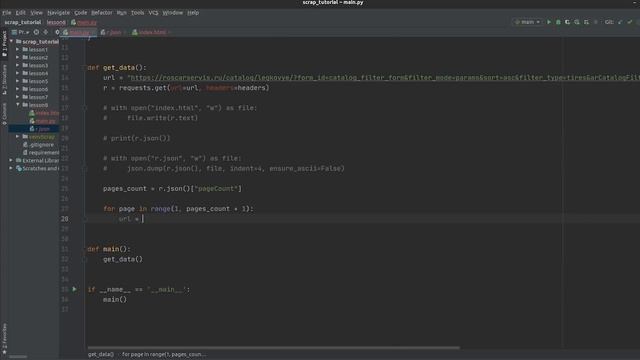Screen dimensions: 640x360
Task: Toggle the Favorites tool window side tab
Action: click(x=4, y=338)
